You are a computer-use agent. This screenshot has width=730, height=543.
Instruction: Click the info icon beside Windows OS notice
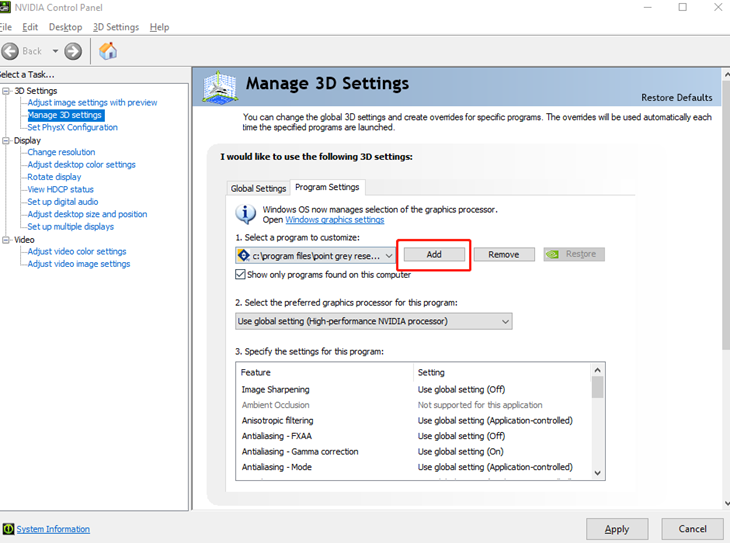click(x=245, y=214)
